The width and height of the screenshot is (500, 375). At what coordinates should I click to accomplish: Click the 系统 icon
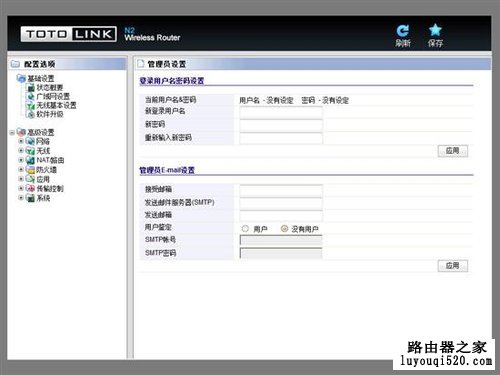[x=30, y=198]
